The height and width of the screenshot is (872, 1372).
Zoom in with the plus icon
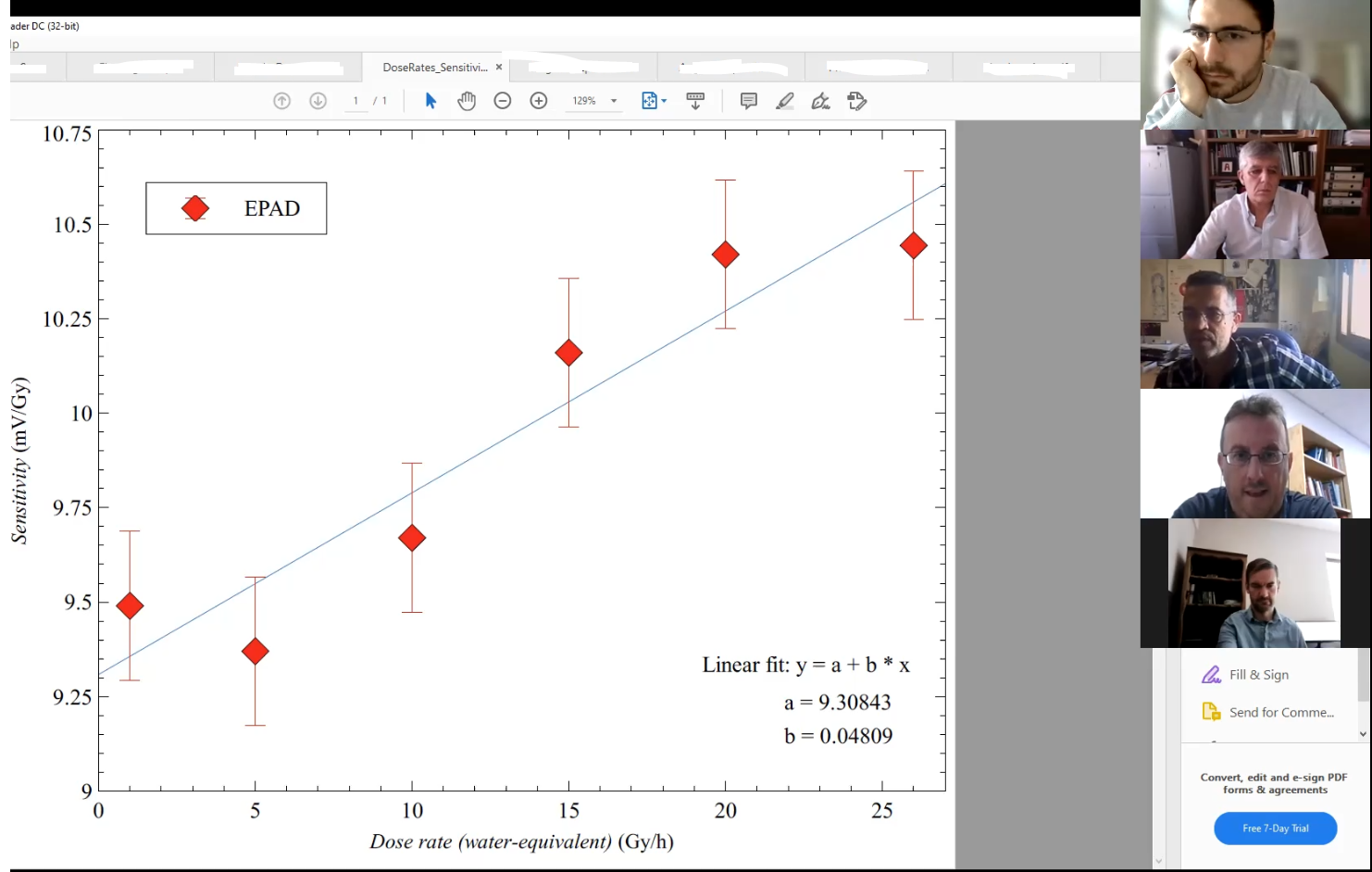539,101
